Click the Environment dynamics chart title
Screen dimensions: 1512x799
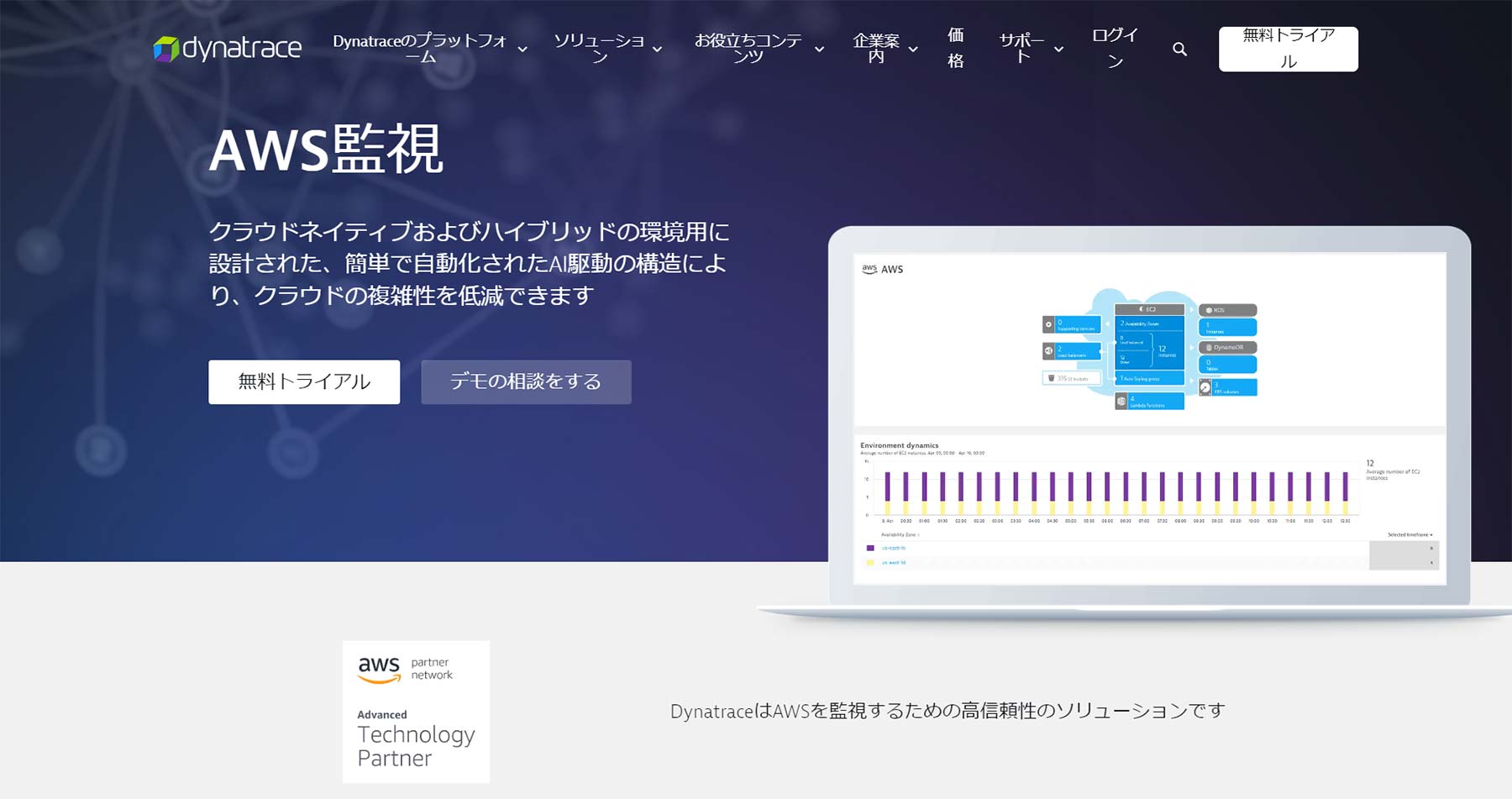tap(899, 445)
